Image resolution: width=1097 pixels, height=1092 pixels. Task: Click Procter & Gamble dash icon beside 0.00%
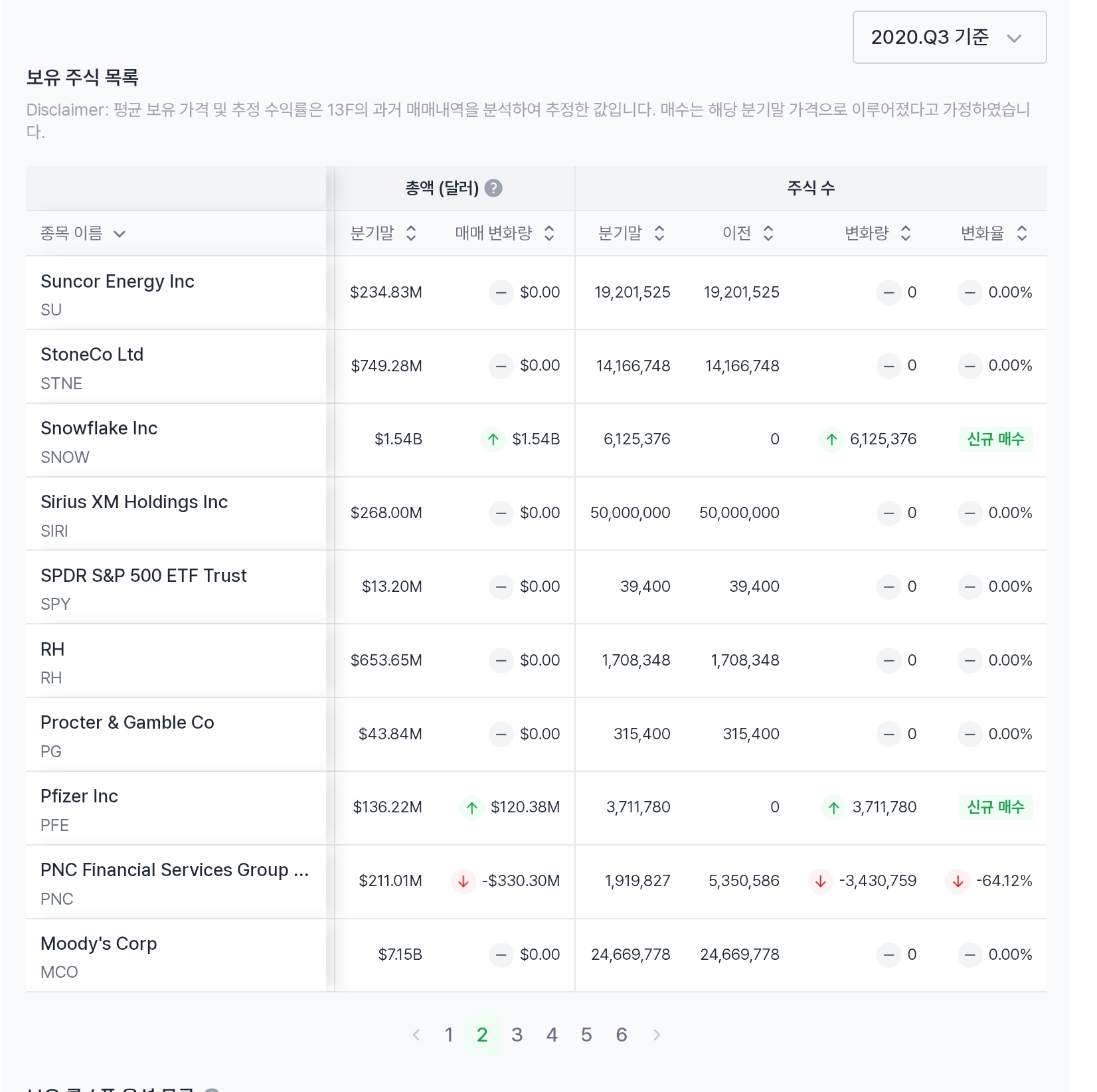point(970,734)
